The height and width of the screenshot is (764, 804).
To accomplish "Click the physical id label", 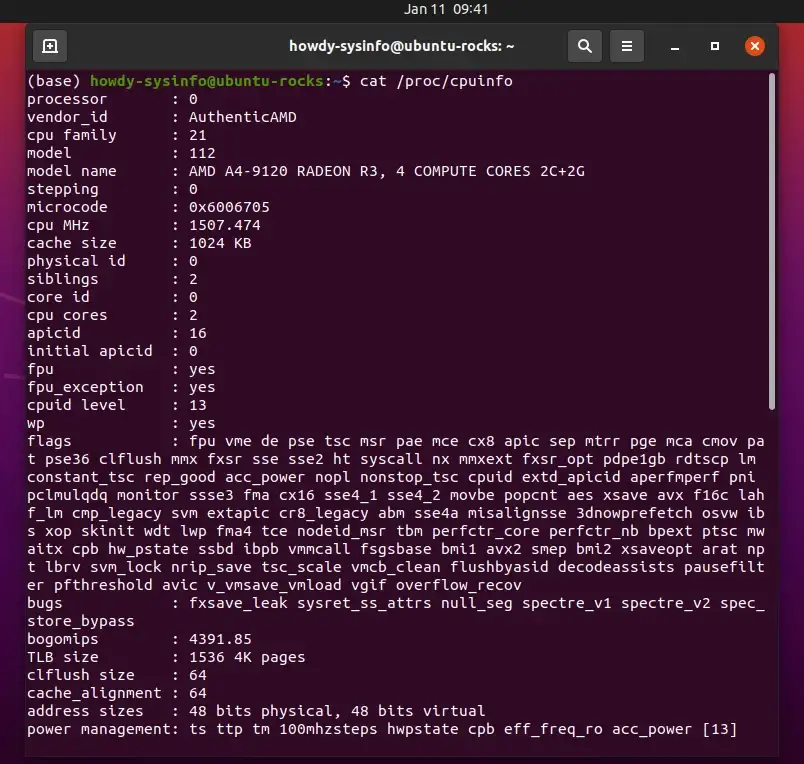I will tap(76, 261).
